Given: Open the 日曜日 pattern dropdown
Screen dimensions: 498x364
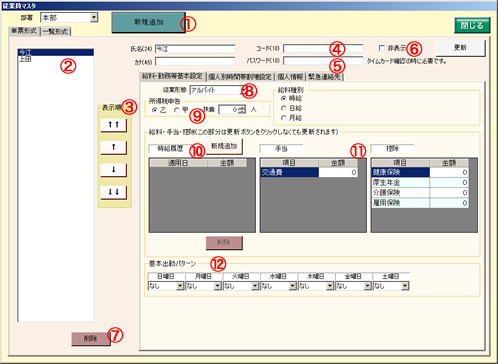Looking at the screenshot, I should click(166, 286).
